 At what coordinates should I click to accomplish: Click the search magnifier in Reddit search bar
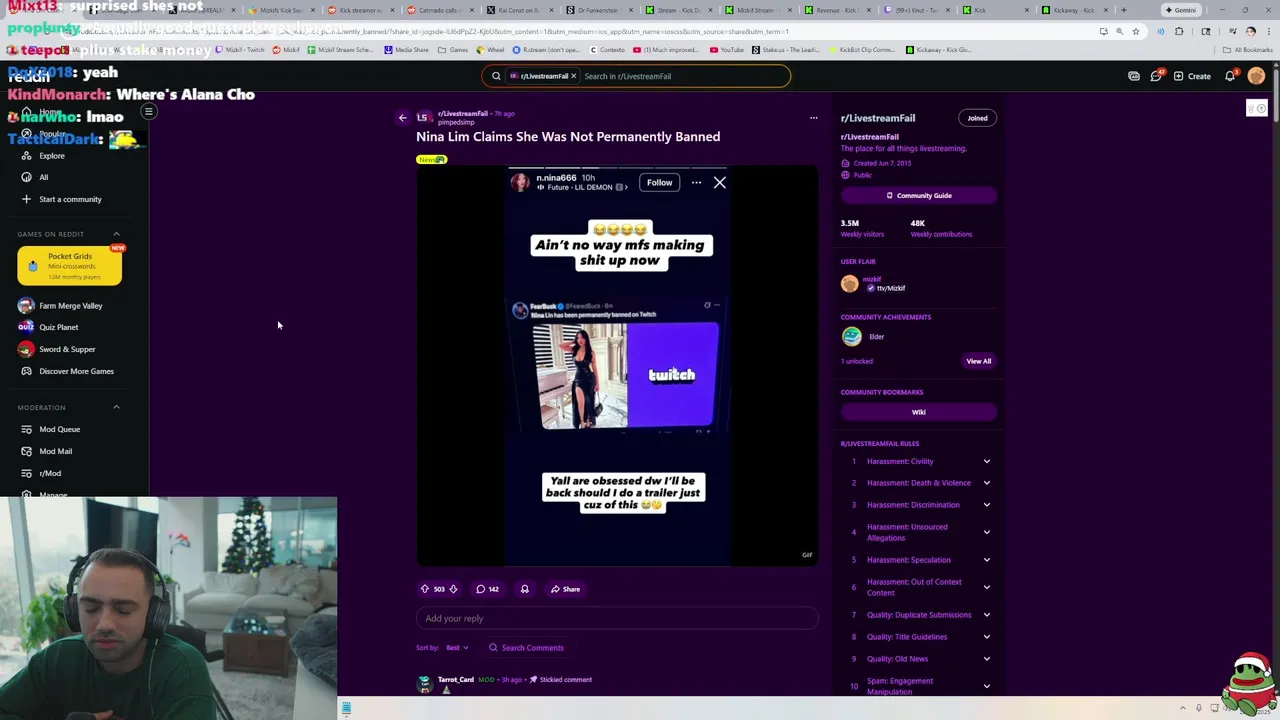pyautogui.click(x=496, y=76)
